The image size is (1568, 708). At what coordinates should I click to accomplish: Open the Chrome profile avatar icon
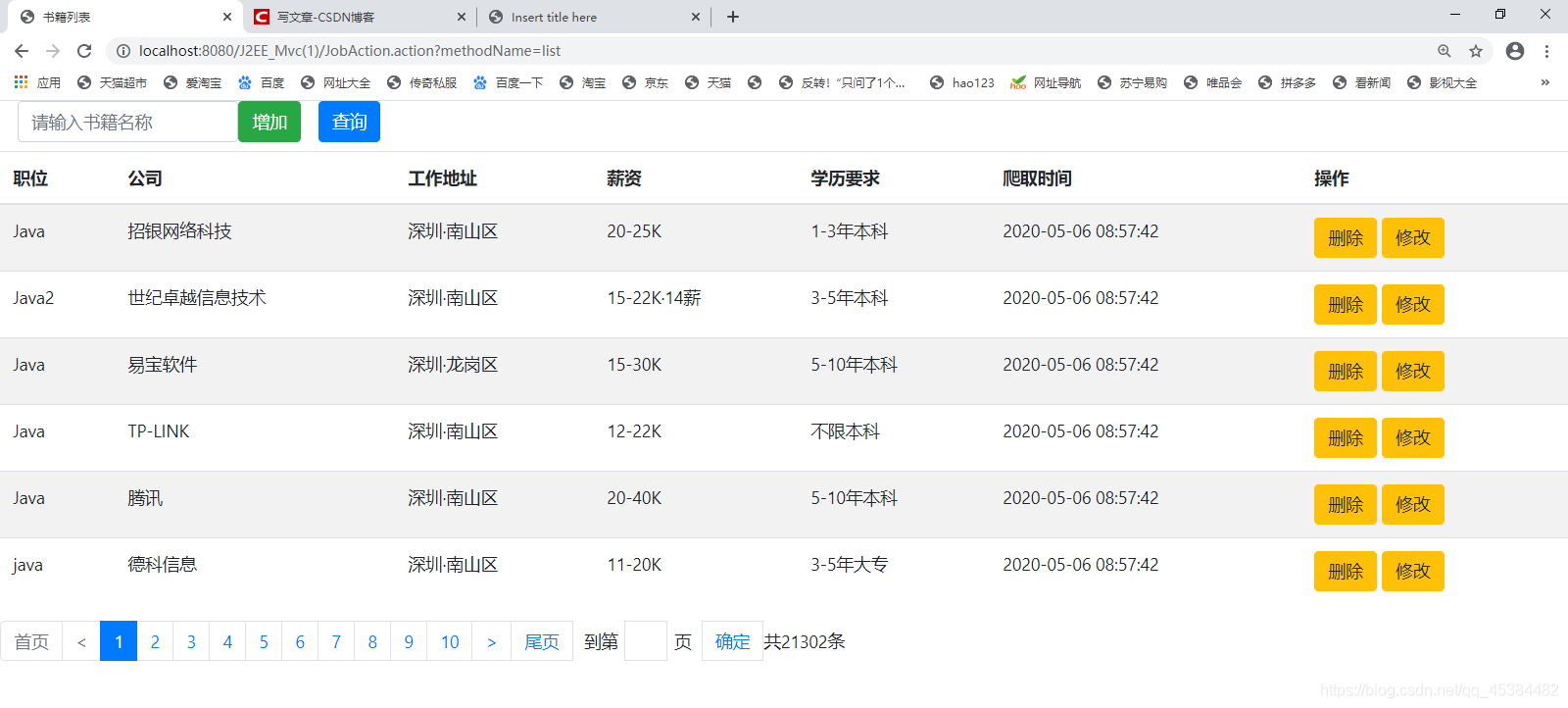tap(1515, 51)
